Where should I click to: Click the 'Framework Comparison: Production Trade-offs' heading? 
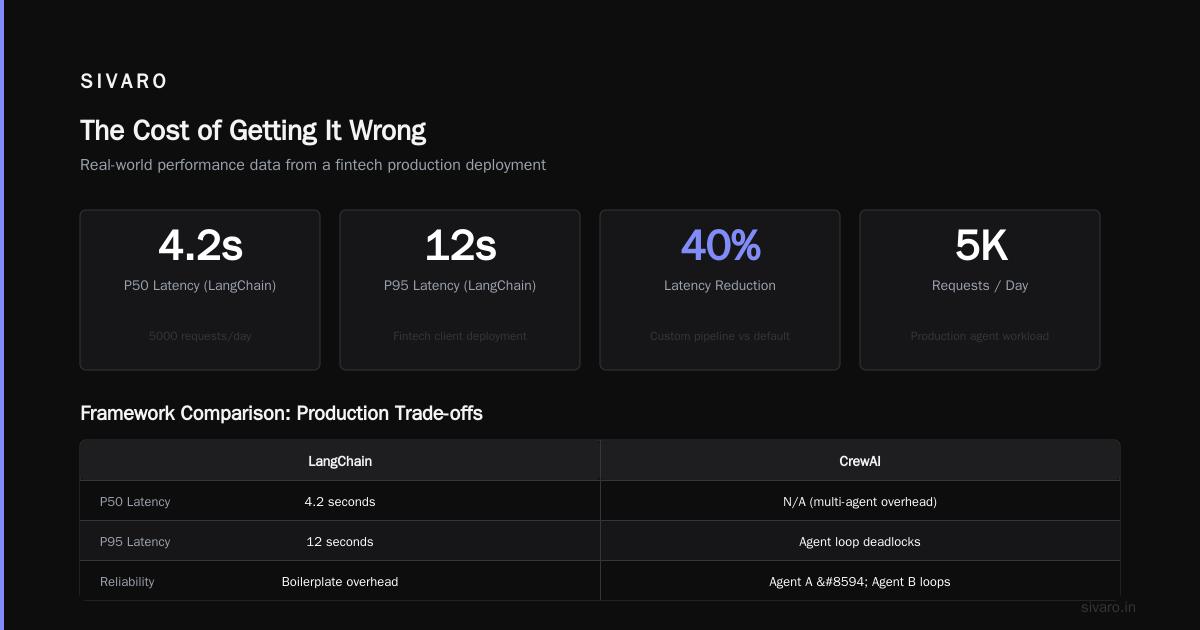pyautogui.click(x=281, y=413)
